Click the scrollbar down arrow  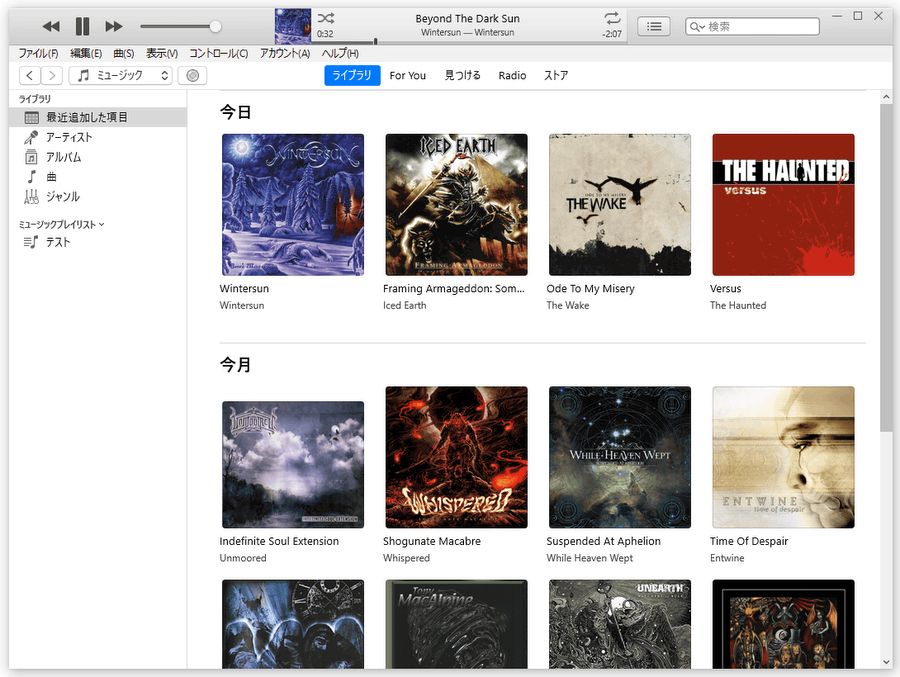tap(886, 662)
